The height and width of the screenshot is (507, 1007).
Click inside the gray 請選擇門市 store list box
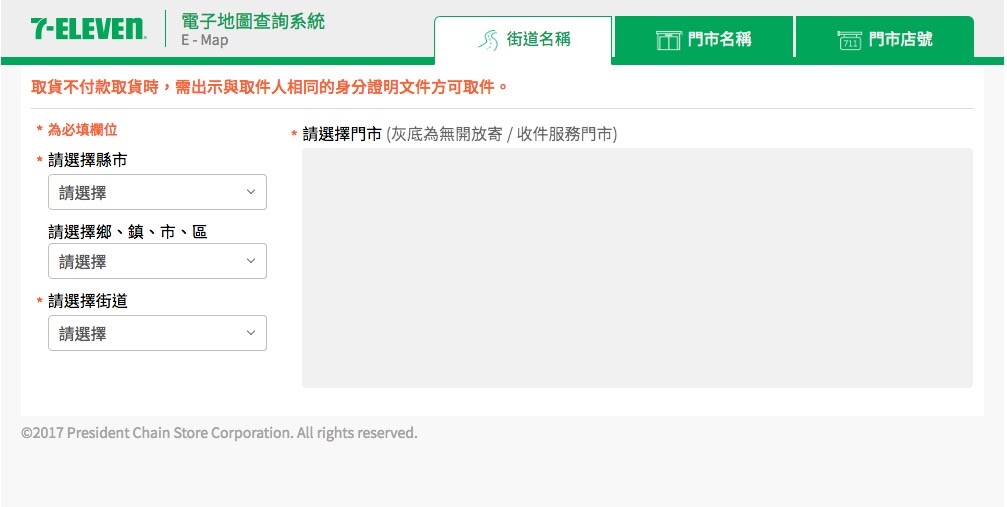[x=637, y=268]
